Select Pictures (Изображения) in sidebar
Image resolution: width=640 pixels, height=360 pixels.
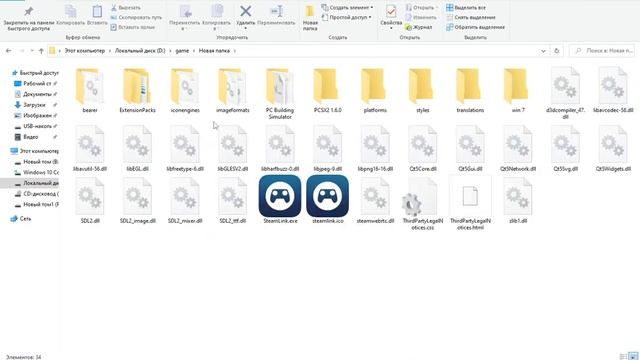coord(35,115)
